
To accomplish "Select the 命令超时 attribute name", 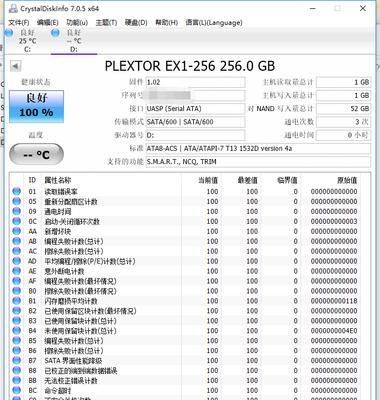I will (58, 390).
